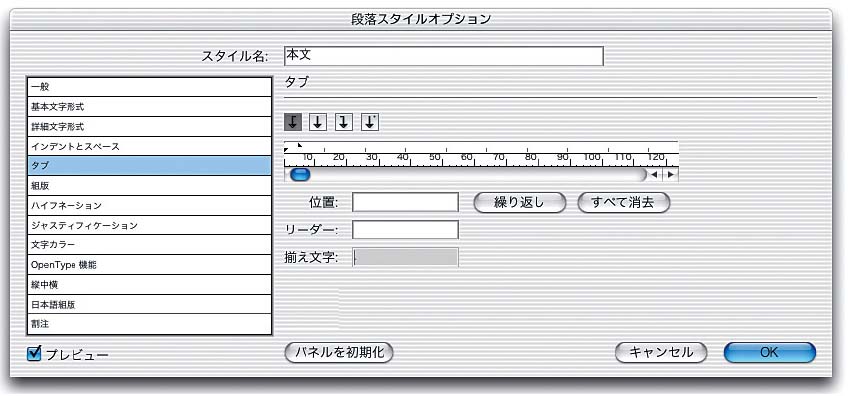Click the パネルを初期化 button
The height and width of the screenshot is (396, 849).
[x=339, y=353]
